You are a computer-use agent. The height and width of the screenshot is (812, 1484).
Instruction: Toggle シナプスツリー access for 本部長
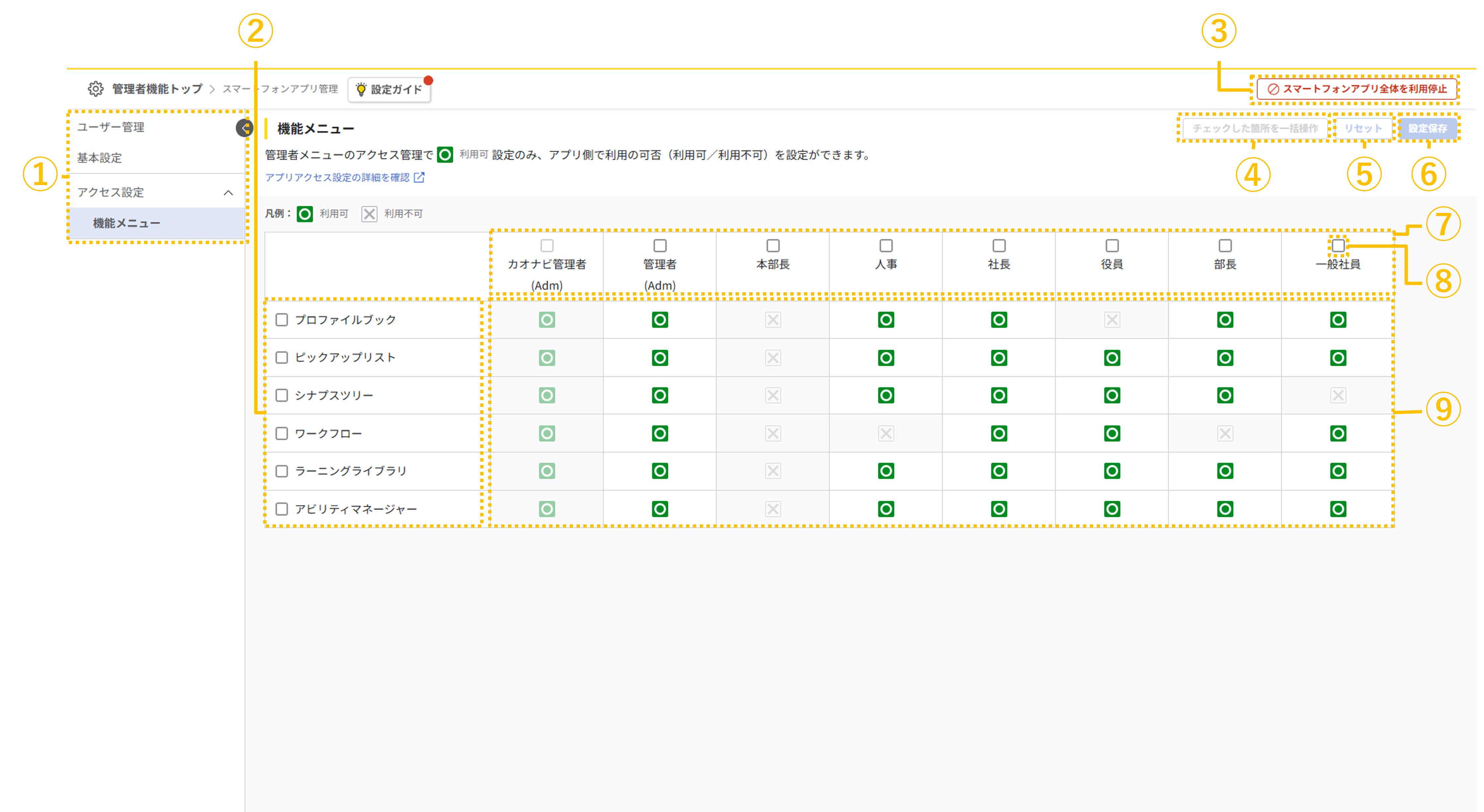(x=773, y=395)
